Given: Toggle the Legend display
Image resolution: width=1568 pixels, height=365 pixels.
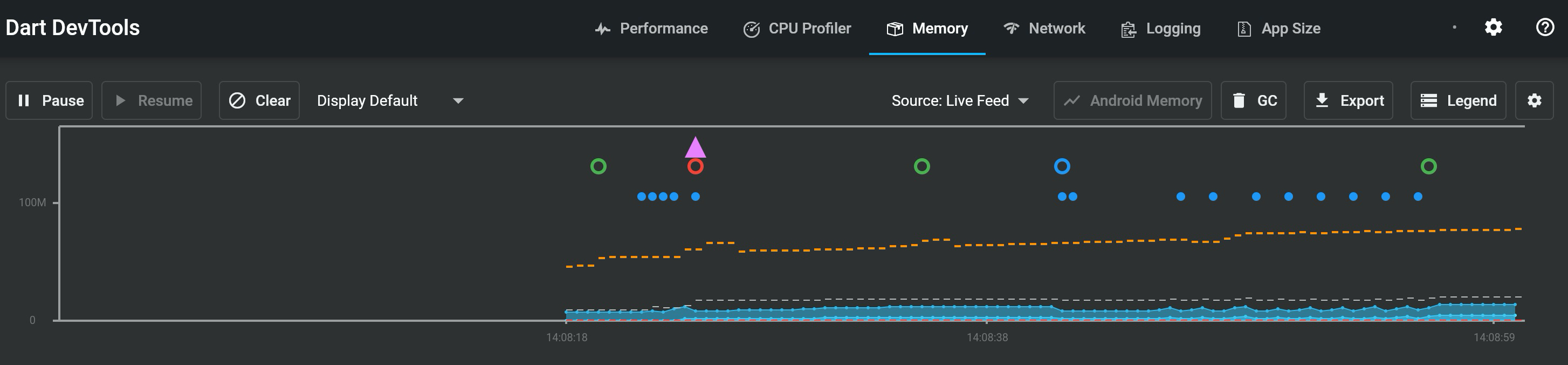Looking at the screenshot, I should (1458, 100).
